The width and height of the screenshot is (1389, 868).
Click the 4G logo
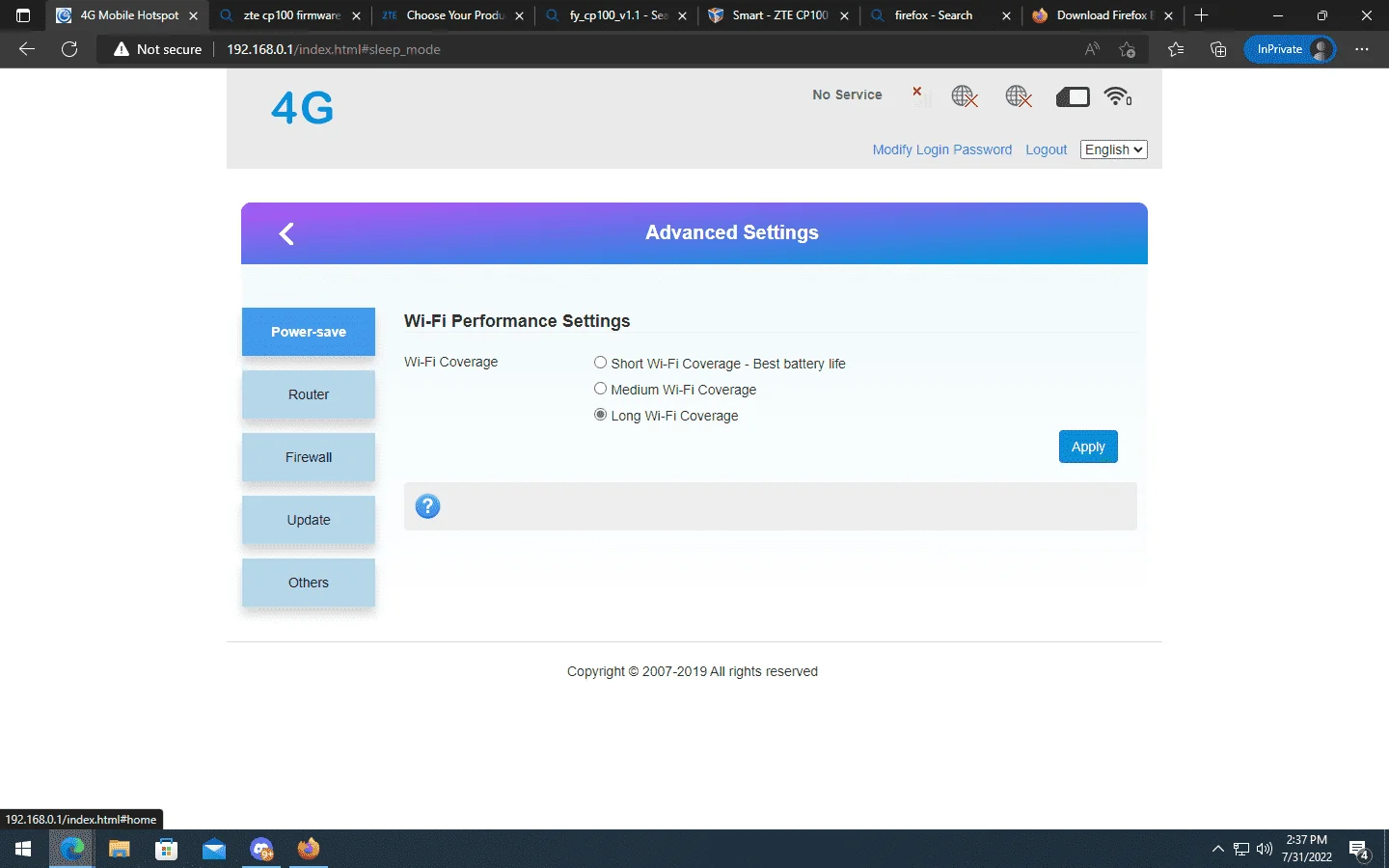302,108
